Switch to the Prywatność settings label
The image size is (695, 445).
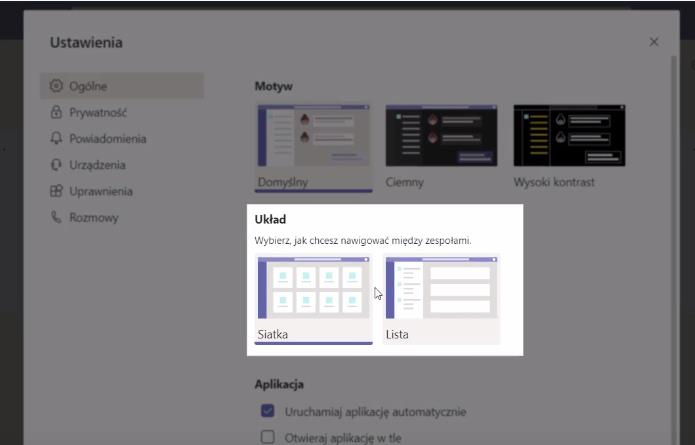pyautogui.click(x=98, y=113)
